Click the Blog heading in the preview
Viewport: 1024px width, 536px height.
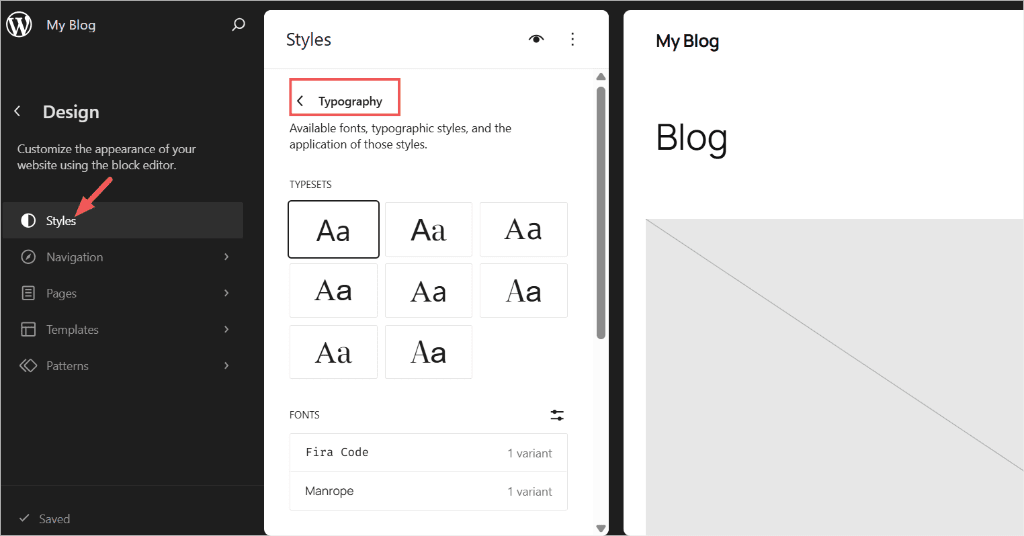[x=692, y=138]
